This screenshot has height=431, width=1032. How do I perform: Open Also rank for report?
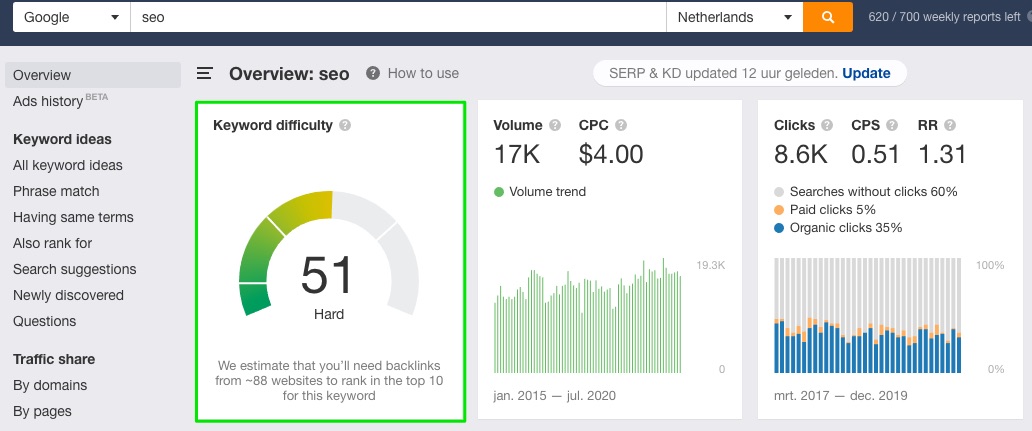coord(53,243)
